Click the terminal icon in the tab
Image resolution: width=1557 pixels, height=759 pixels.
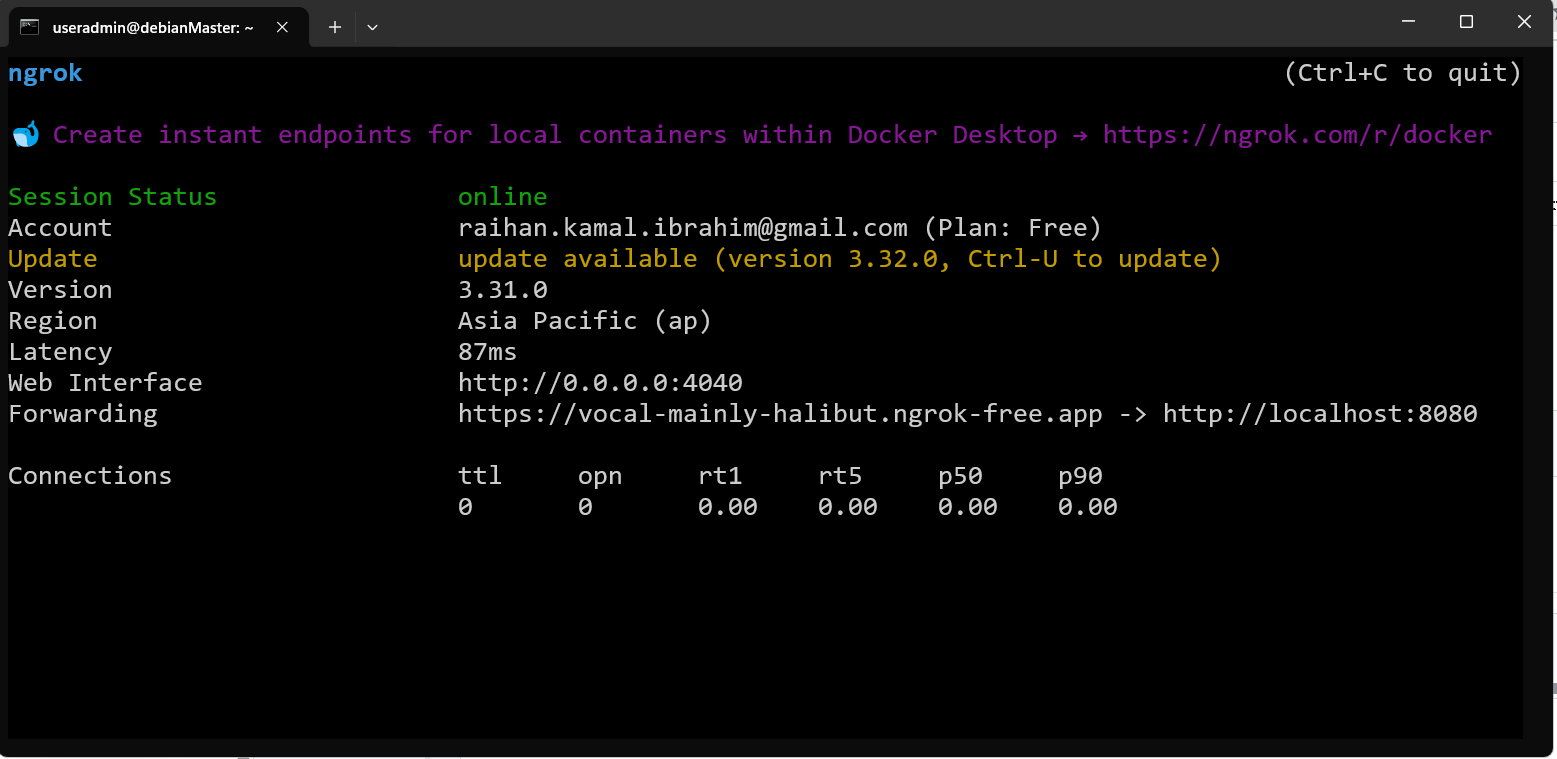pos(30,27)
